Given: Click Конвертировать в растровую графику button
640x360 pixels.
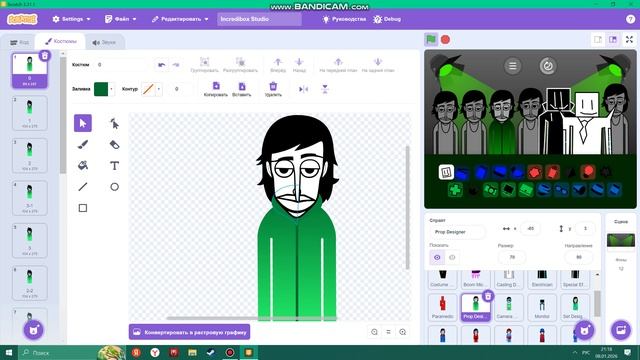Looking at the screenshot, I should tap(189, 332).
